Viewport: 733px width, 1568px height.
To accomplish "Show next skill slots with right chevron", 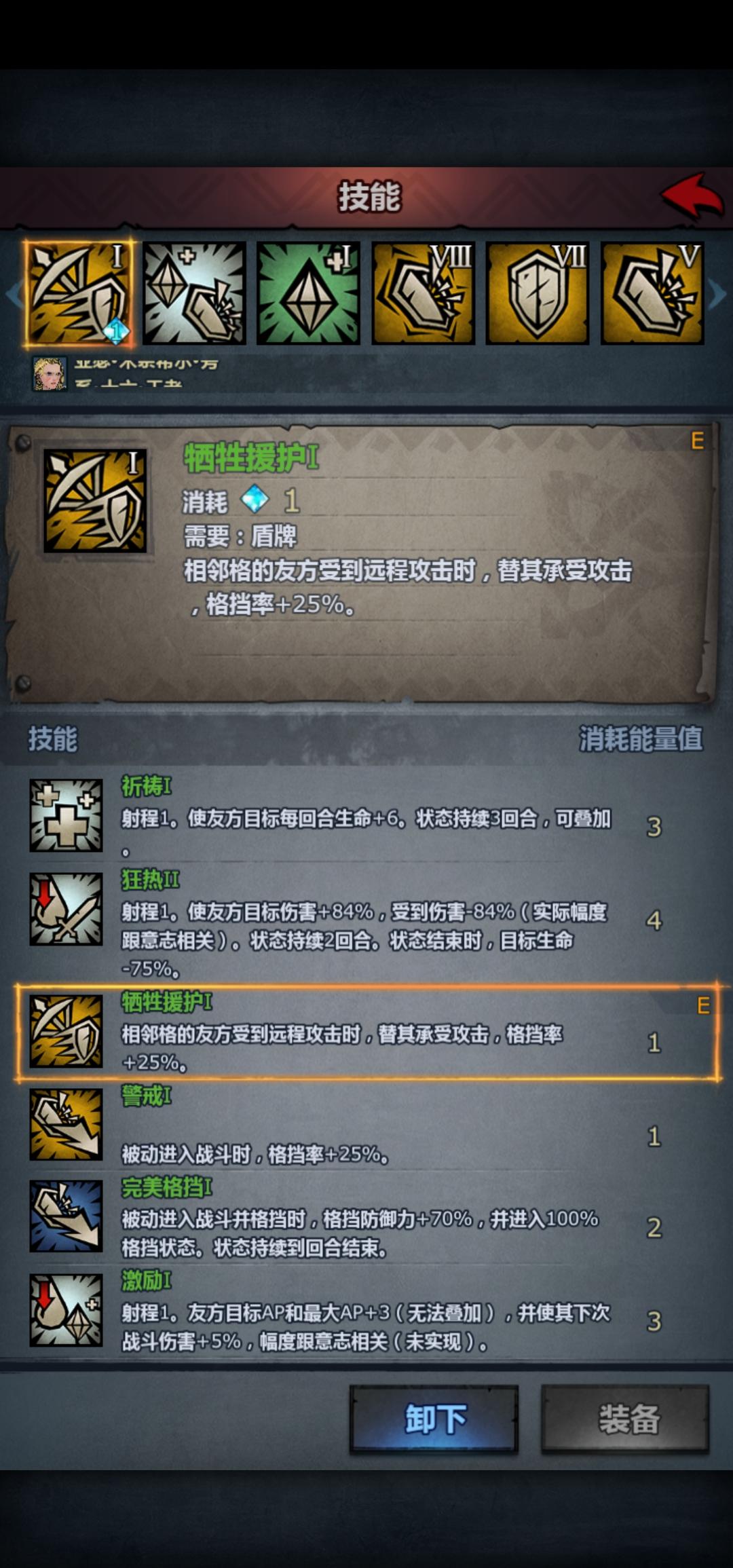I will click(x=718, y=295).
